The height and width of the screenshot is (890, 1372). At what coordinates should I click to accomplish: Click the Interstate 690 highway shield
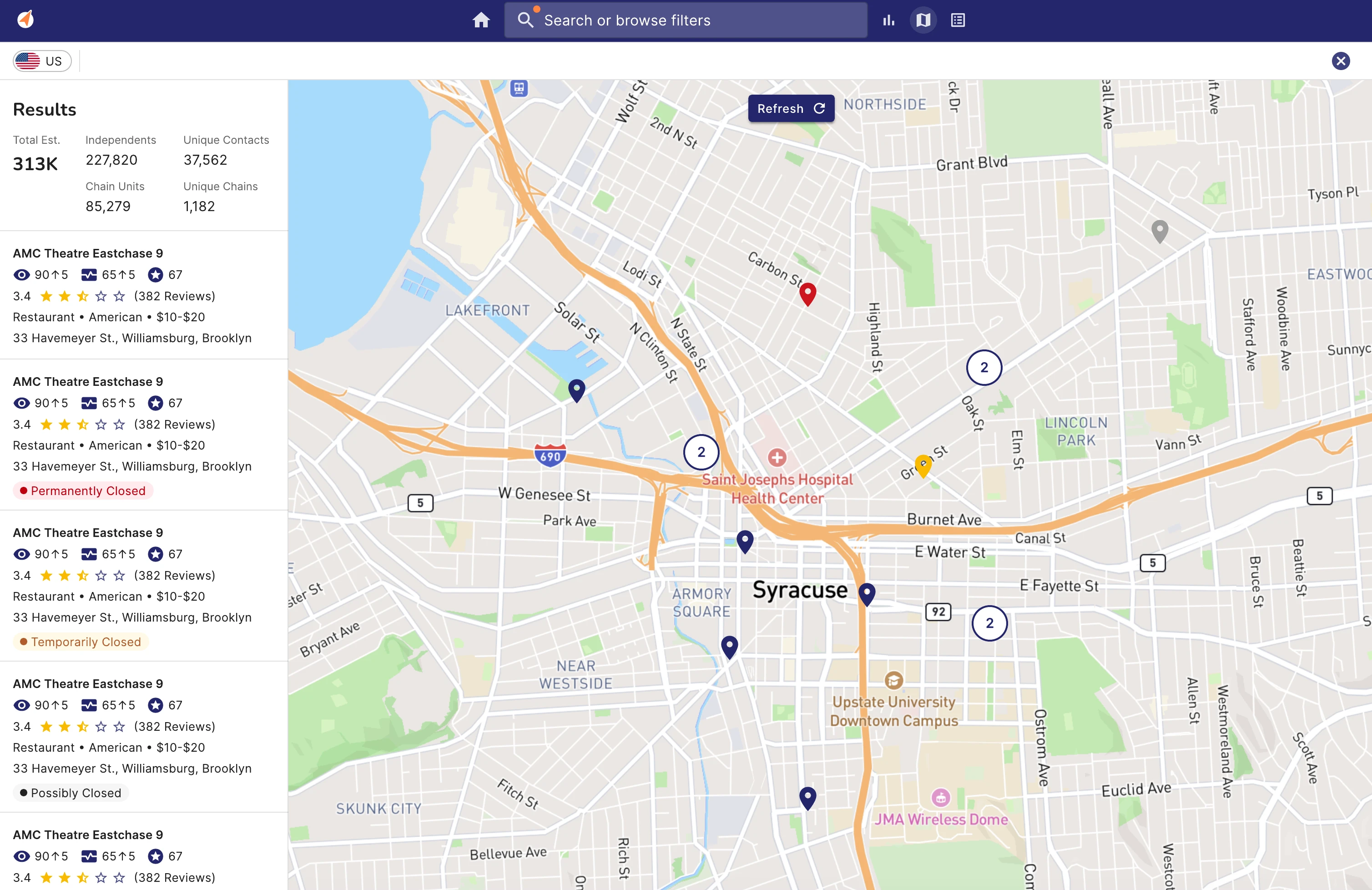click(x=550, y=455)
